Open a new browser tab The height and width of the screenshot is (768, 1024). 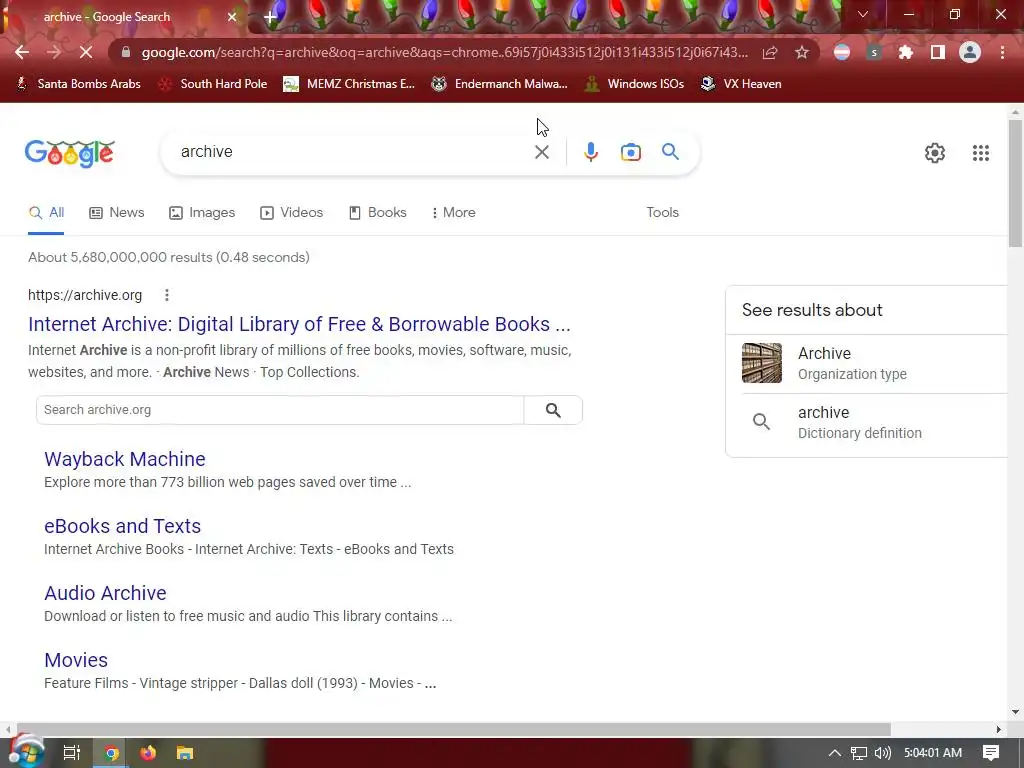(270, 17)
